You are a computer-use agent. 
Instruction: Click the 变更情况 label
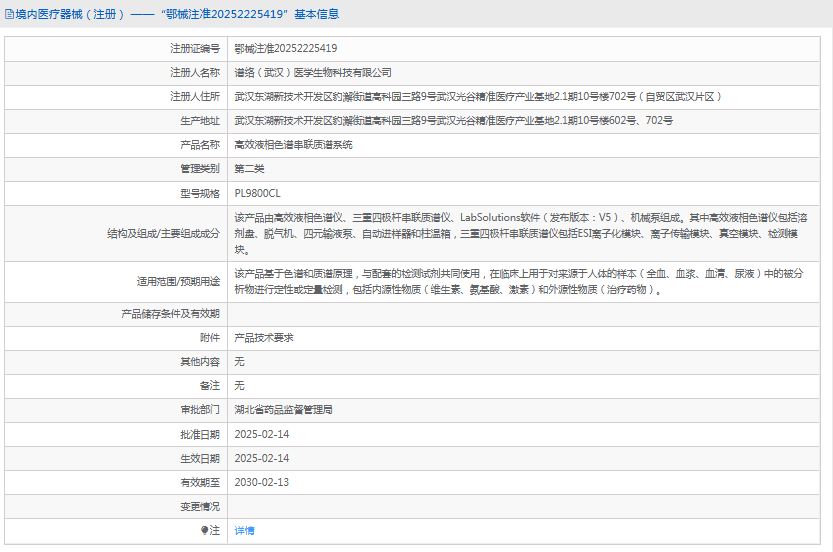[200, 507]
